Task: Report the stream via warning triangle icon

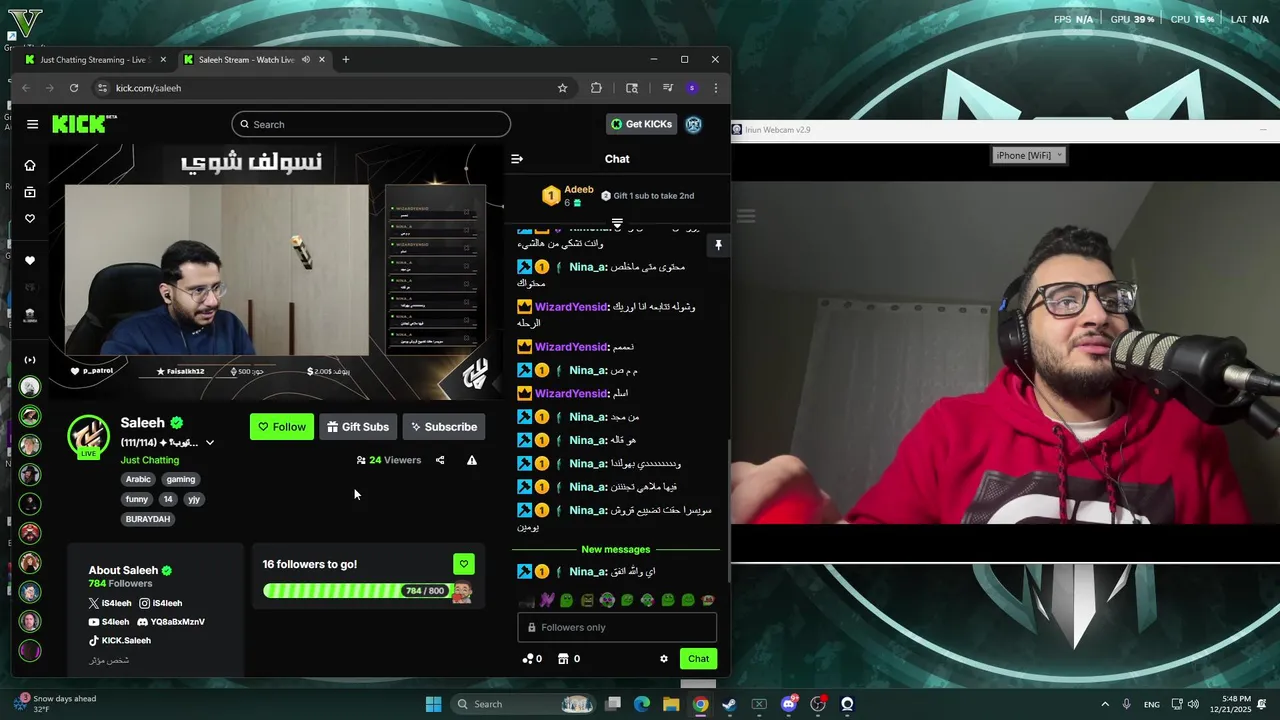Action: [472, 460]
